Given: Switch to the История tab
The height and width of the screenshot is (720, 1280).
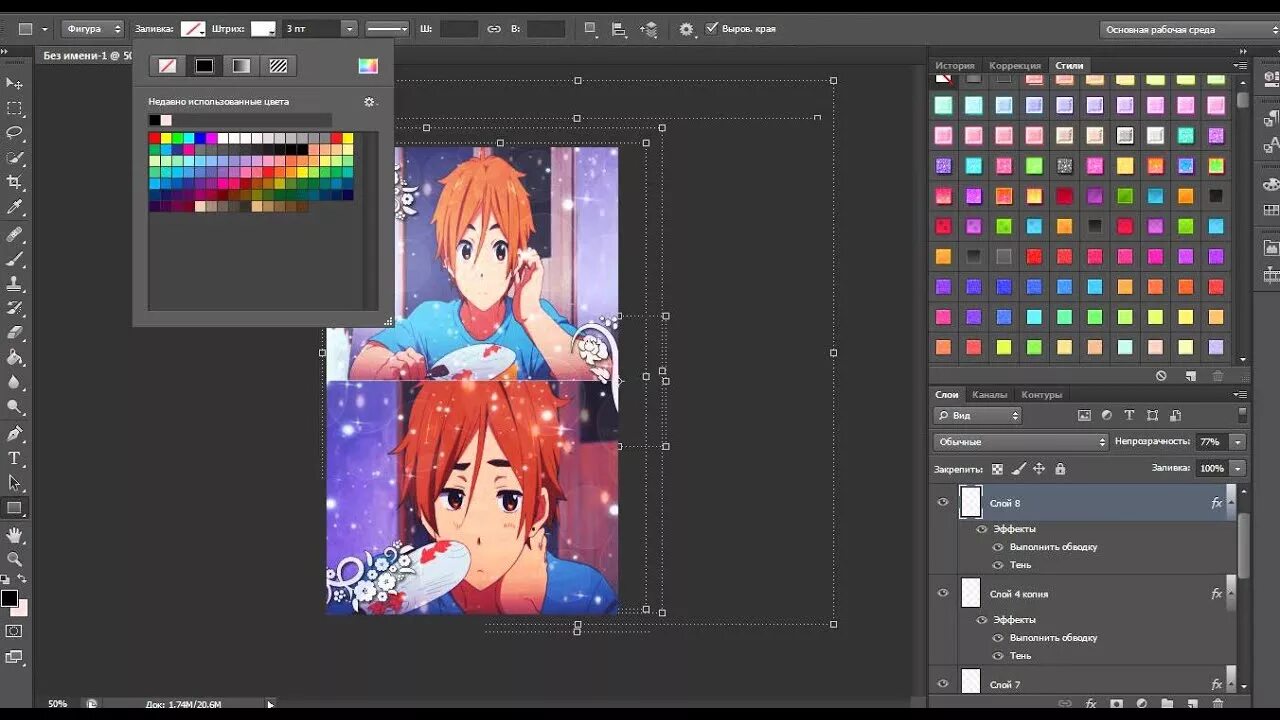Looking at the screenshot, I should point(954,65).
